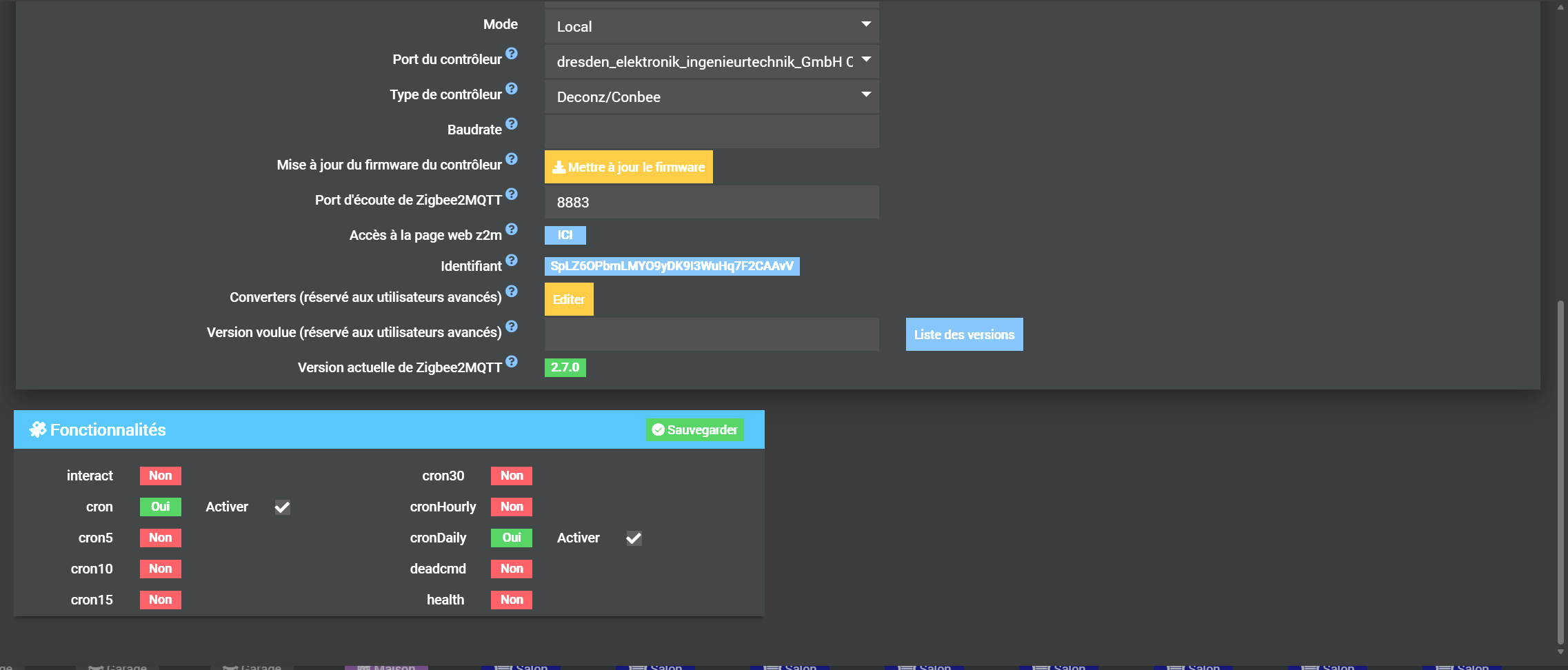
Task: Click the Fonctionnalités panel title
Action: [x=108, y=429]
